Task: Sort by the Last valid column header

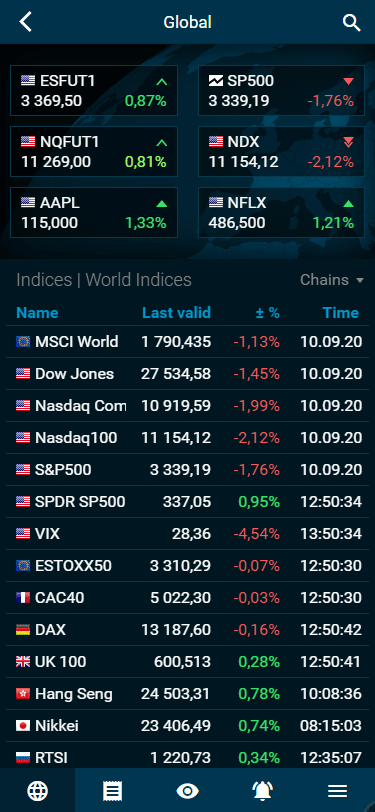Action: pos(177,313)
